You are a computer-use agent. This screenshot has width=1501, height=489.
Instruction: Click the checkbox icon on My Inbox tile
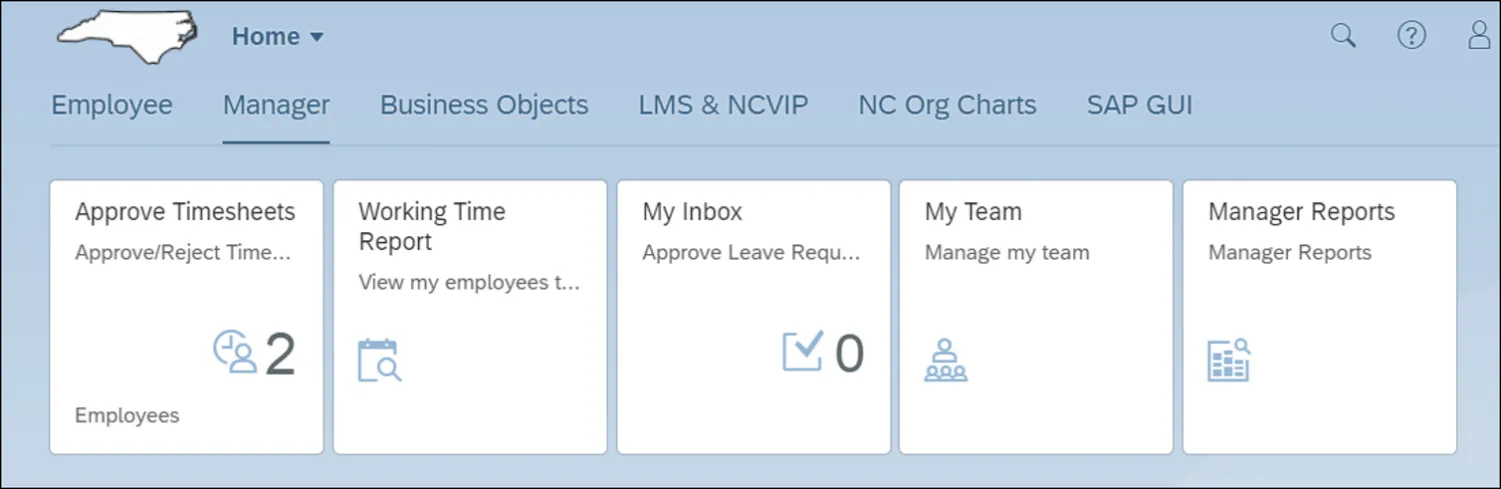[802, 351]
